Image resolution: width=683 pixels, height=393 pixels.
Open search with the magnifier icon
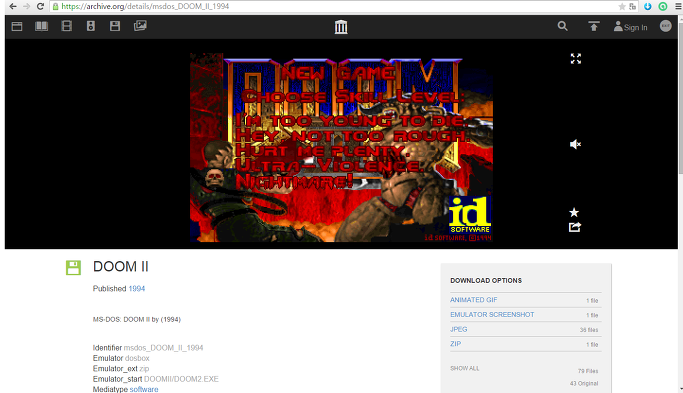click(x=562, y=26)
